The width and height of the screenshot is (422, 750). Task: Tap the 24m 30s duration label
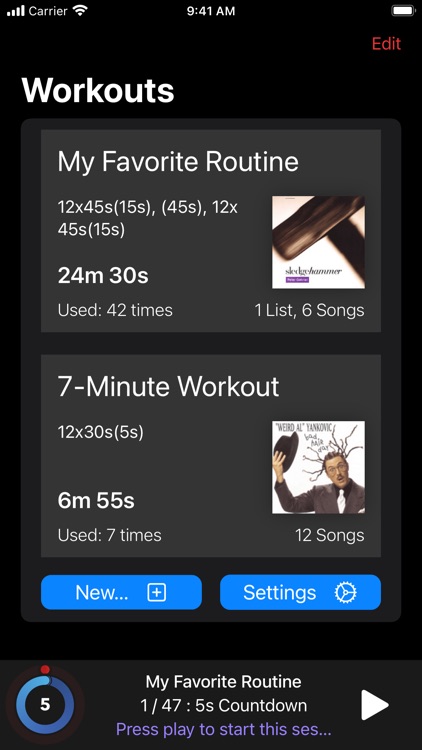click(x=103, y=276)
